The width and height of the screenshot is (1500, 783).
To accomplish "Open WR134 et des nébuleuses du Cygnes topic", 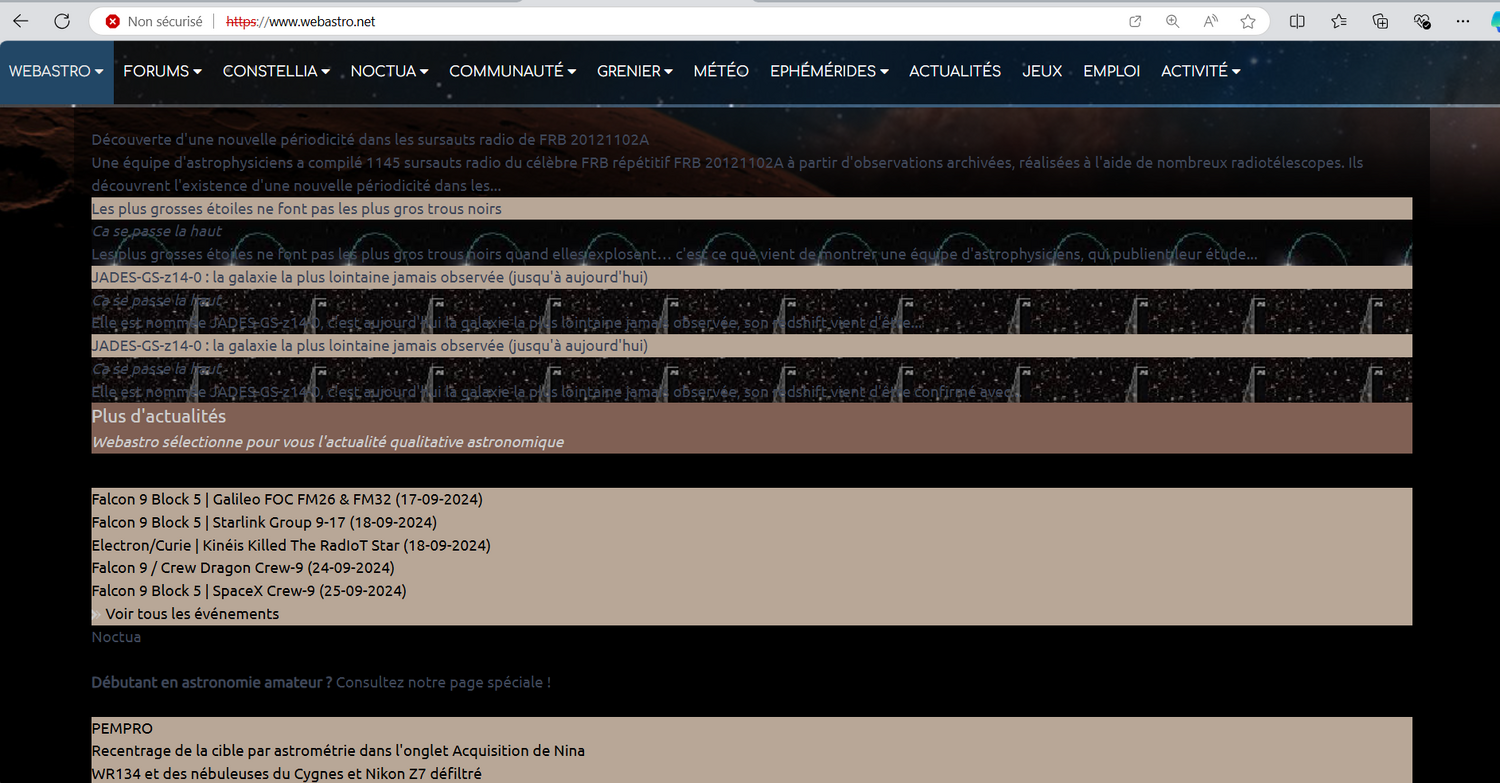I will (287, 774).
